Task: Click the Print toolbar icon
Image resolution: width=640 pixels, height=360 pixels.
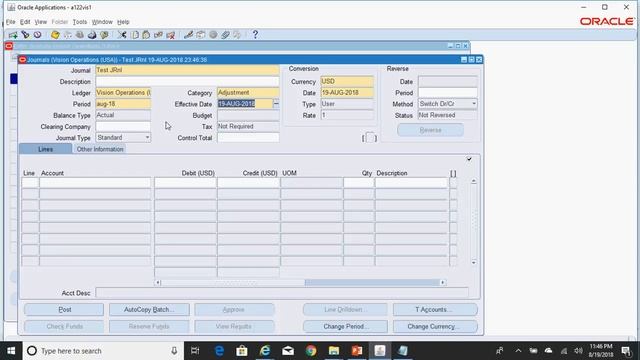Action: tap(92, 35)
